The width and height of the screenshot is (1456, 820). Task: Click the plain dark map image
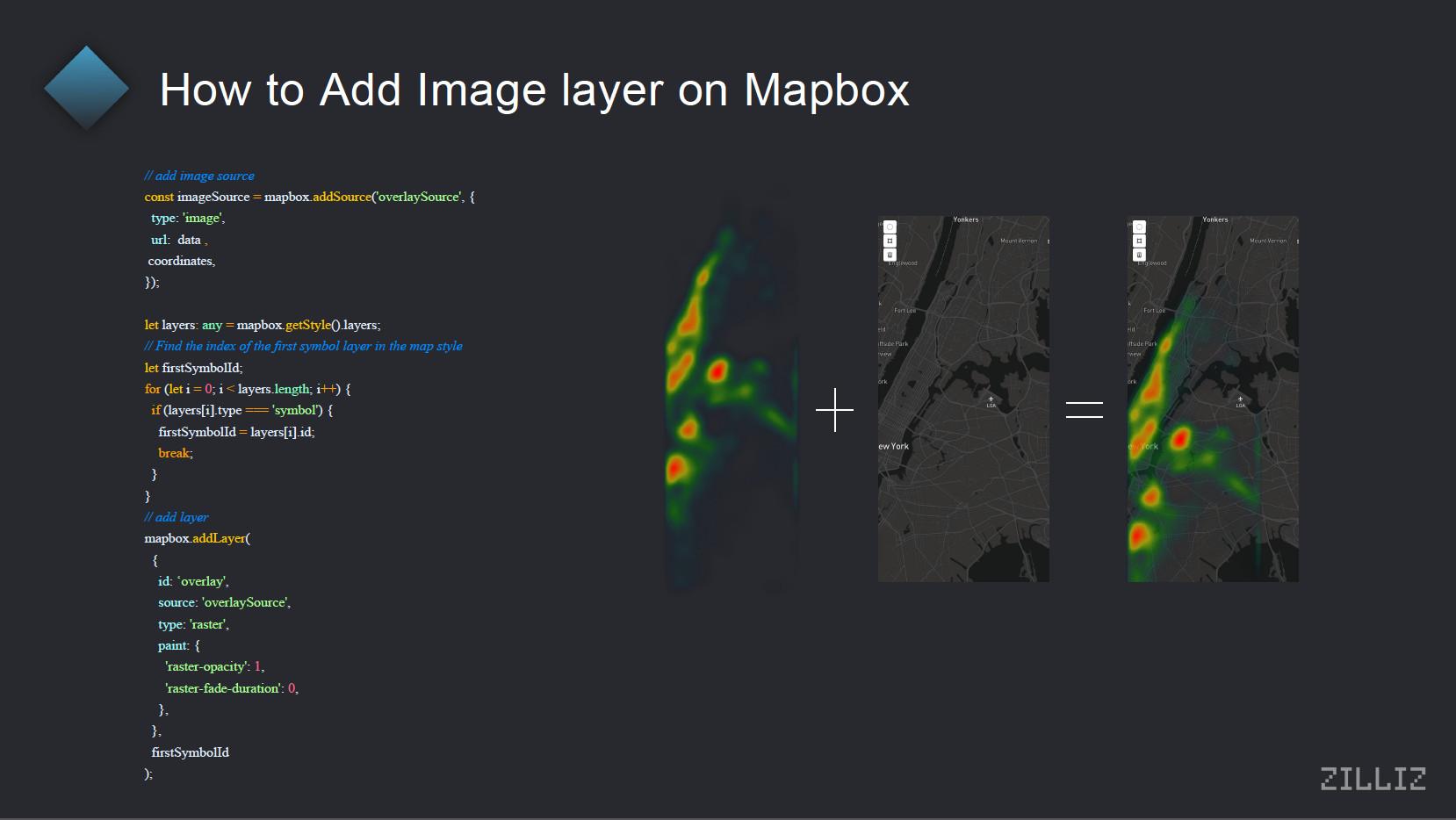(963, 399)
